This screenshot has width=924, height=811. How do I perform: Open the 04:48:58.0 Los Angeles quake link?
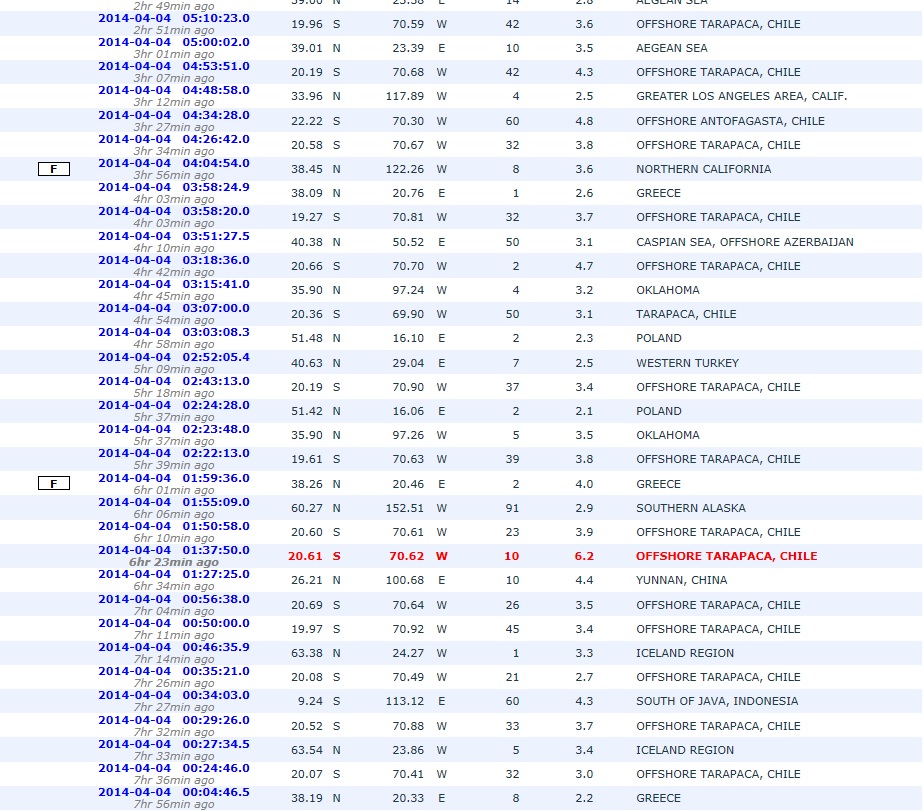(174, 90)
